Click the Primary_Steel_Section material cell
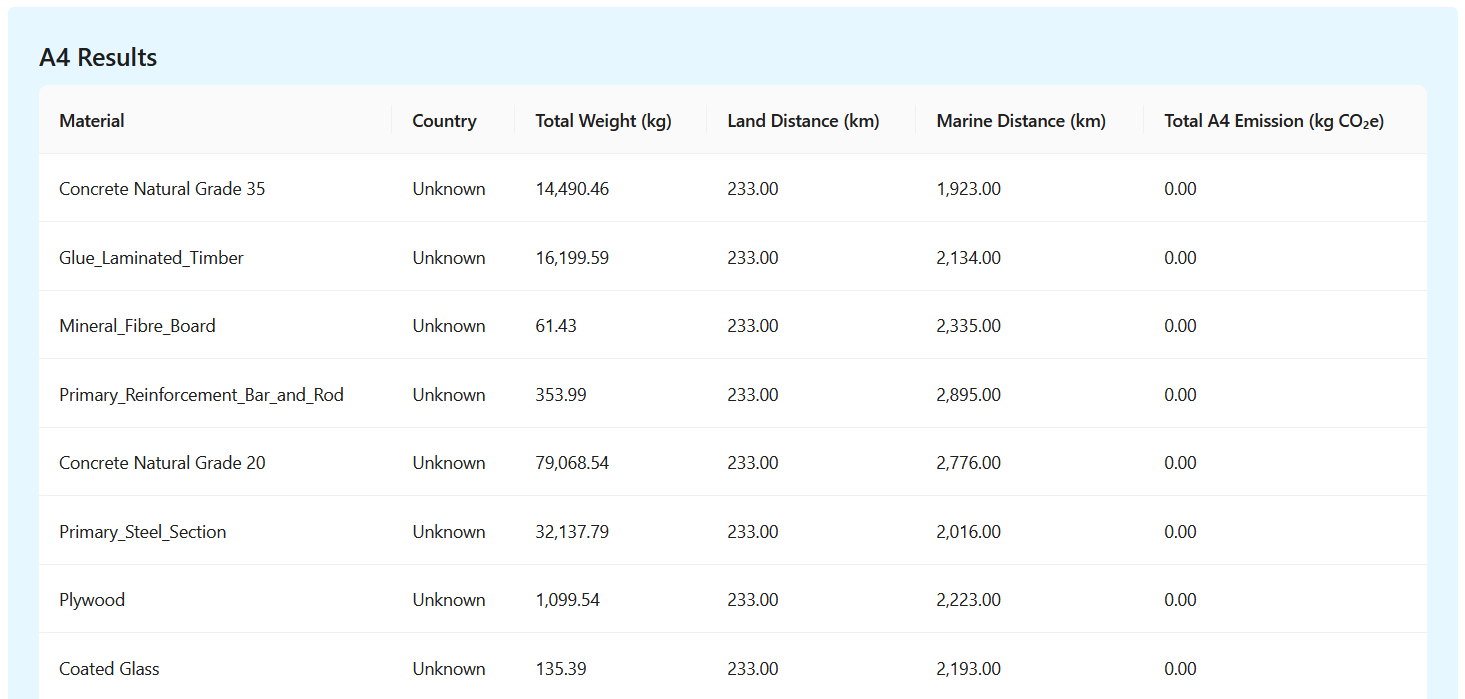Screen dimensions: 1465x699 coord(142,532)
